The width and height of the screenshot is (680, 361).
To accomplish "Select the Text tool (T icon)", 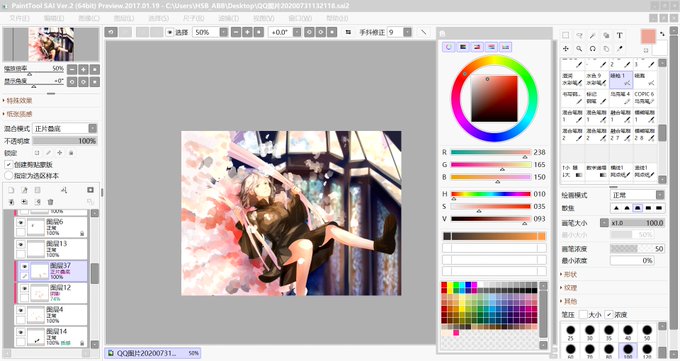I will pyautogui.click(x=619, y=35).
